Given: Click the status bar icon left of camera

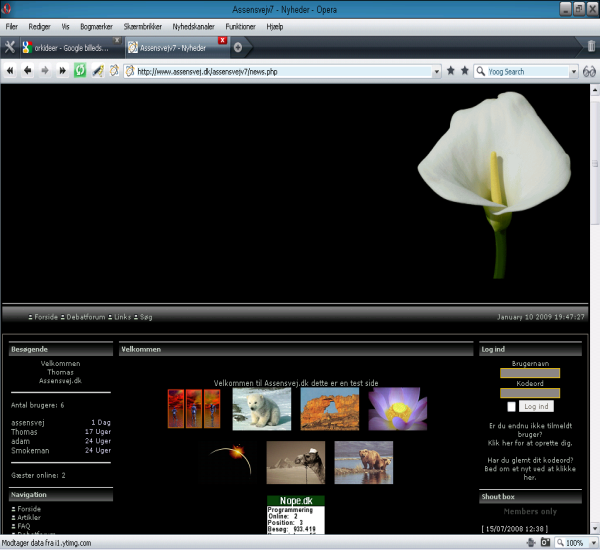Looking at the screenshot, I should [531, 542].
